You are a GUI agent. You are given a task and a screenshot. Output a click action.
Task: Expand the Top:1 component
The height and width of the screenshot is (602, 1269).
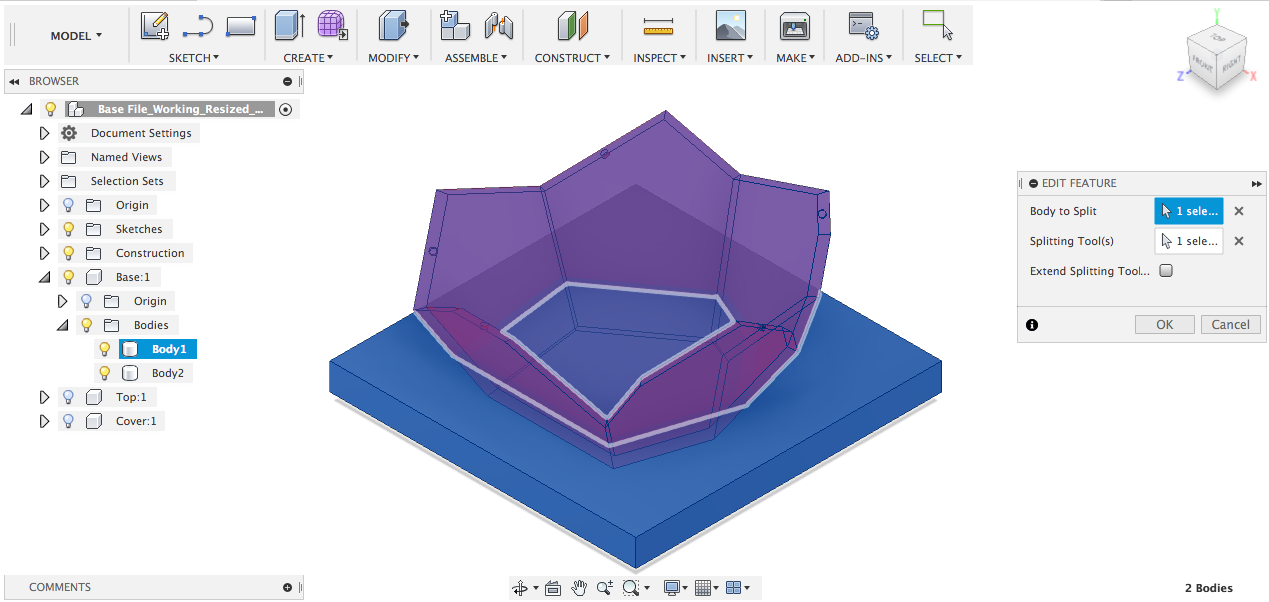click(x=44, y=397)
